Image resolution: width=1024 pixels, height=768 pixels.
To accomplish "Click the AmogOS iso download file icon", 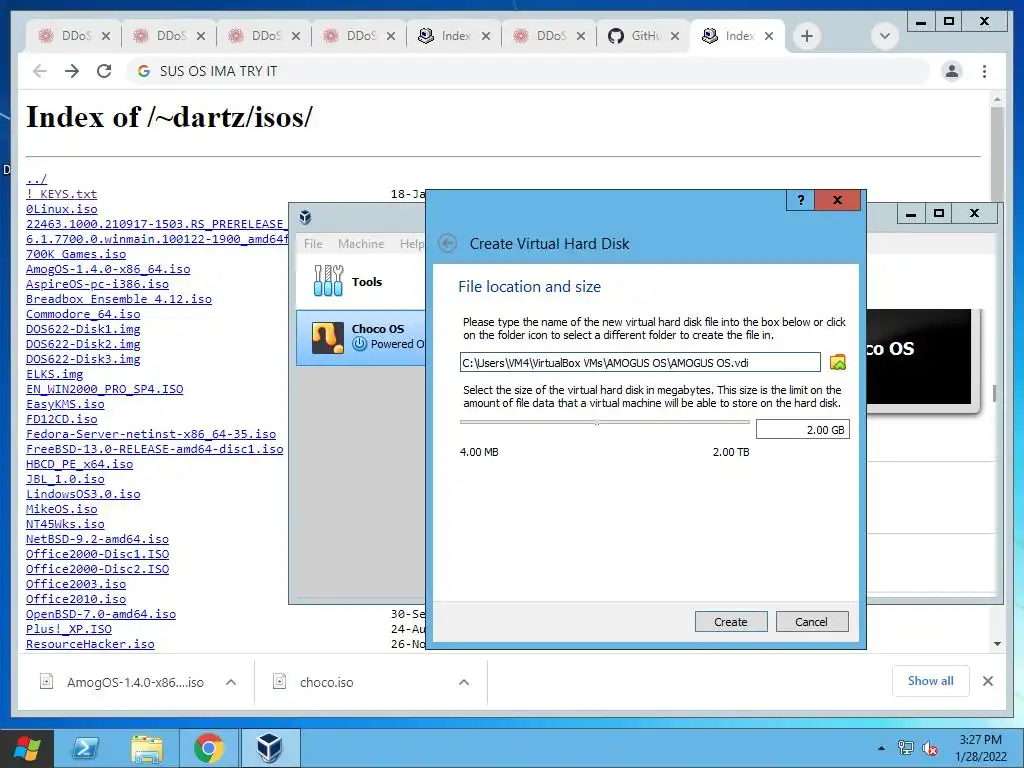I will coord(46,682).
